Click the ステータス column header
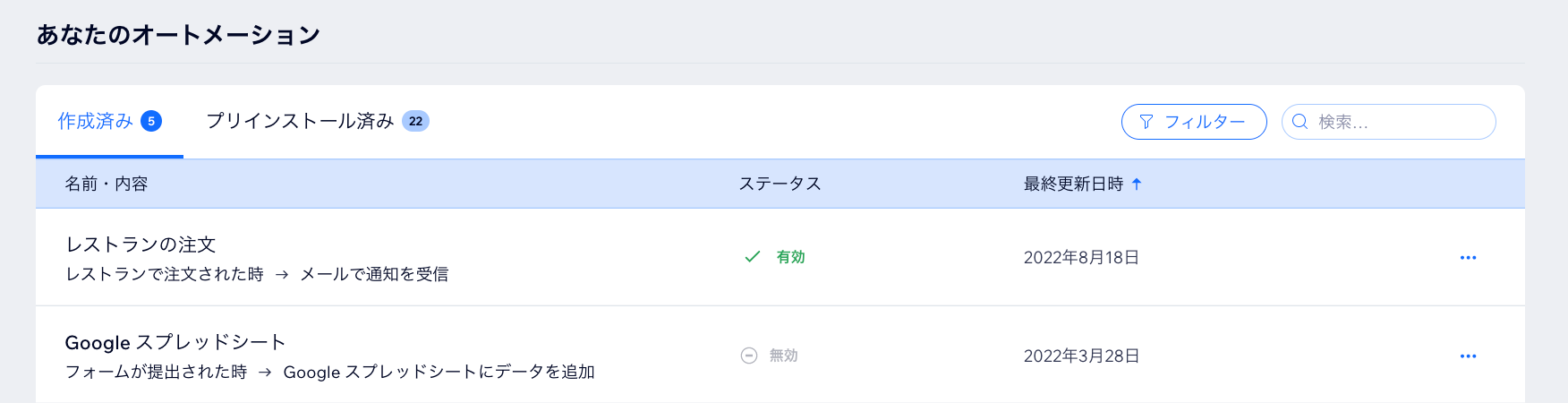Viewport: 1568px width, 403px height. 780,184
